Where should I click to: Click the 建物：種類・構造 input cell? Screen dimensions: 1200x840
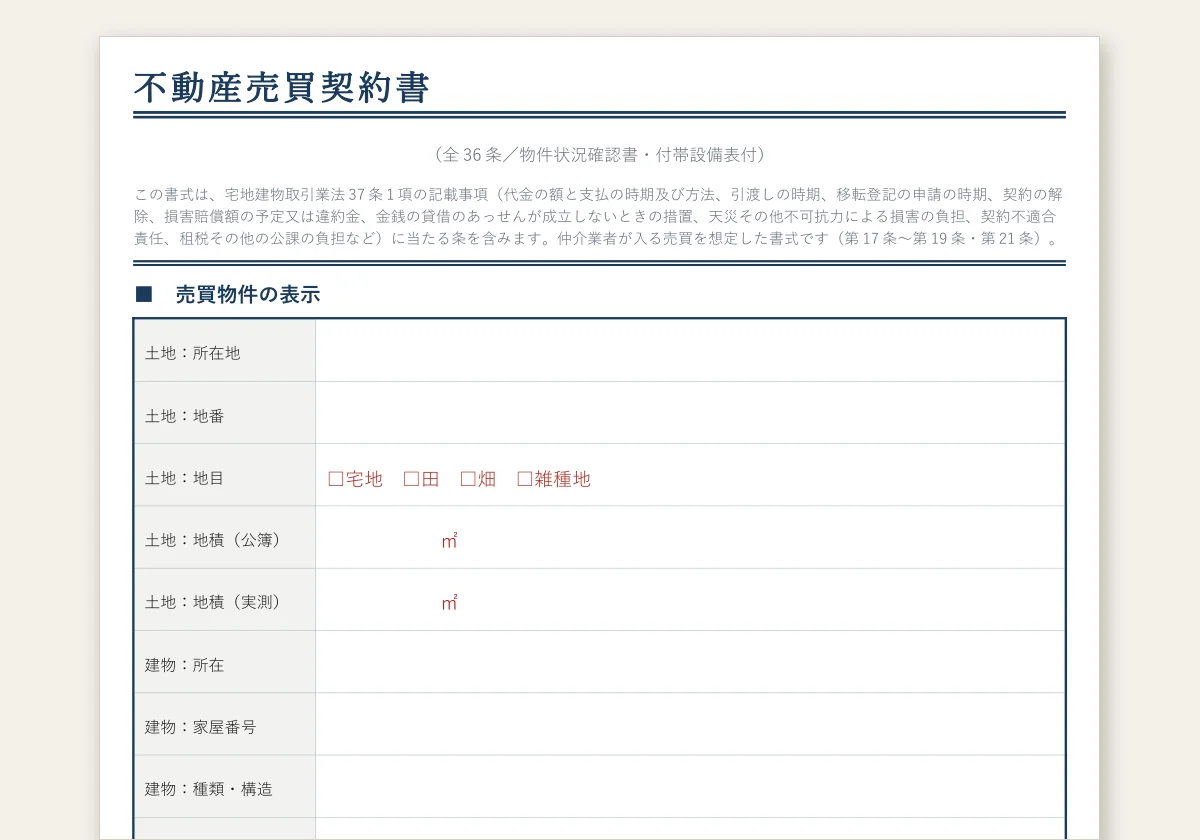690,786
